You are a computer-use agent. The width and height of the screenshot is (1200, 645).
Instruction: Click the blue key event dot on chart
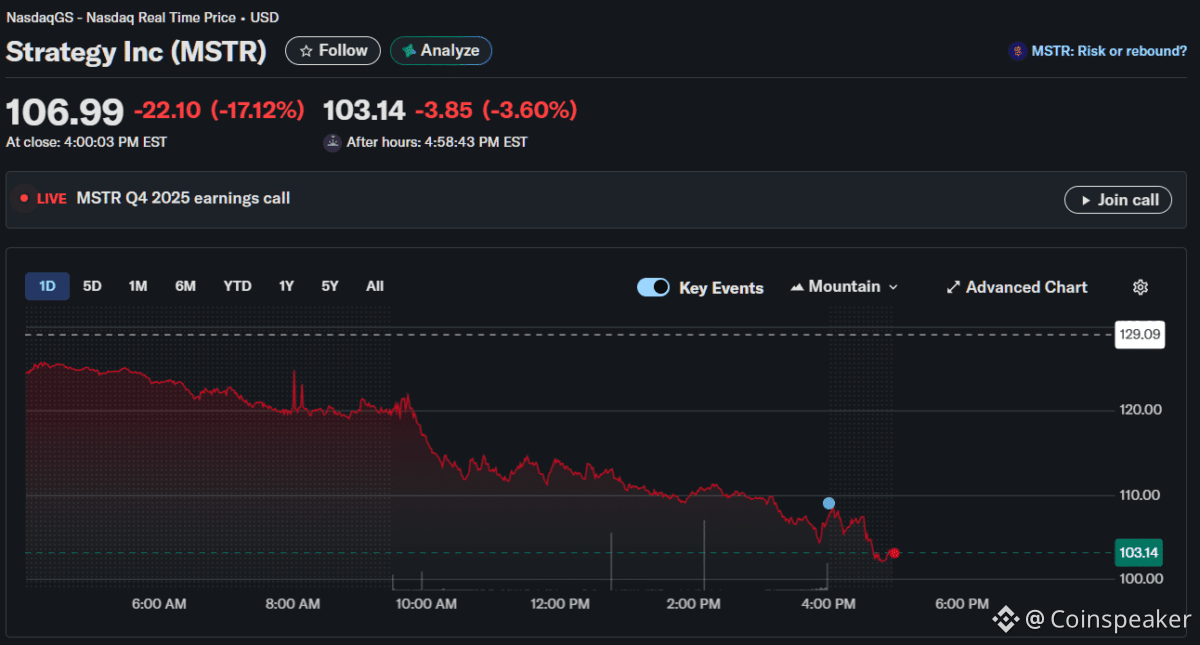tap(828, 503)
